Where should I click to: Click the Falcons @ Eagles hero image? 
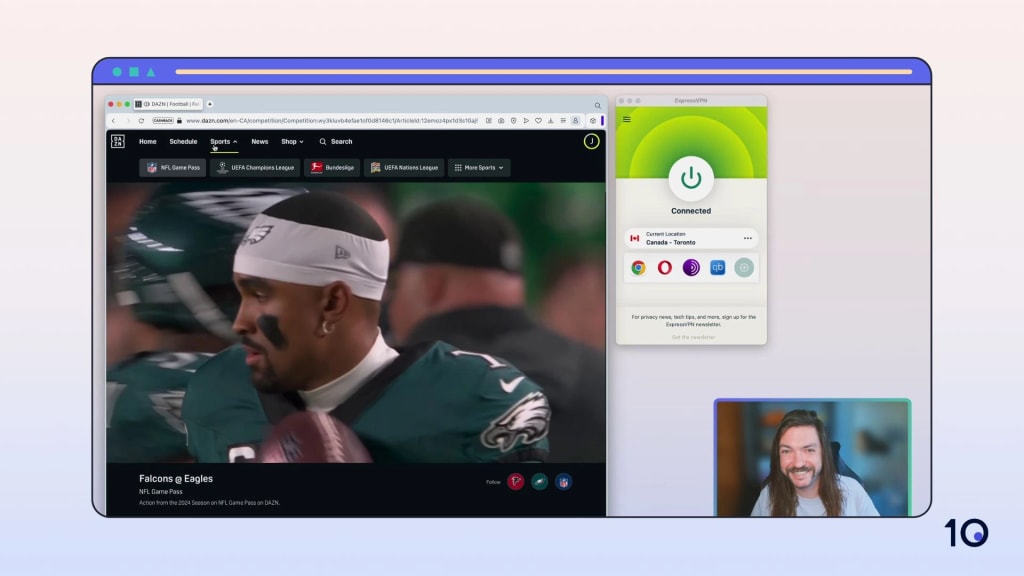tap(356, 323)
